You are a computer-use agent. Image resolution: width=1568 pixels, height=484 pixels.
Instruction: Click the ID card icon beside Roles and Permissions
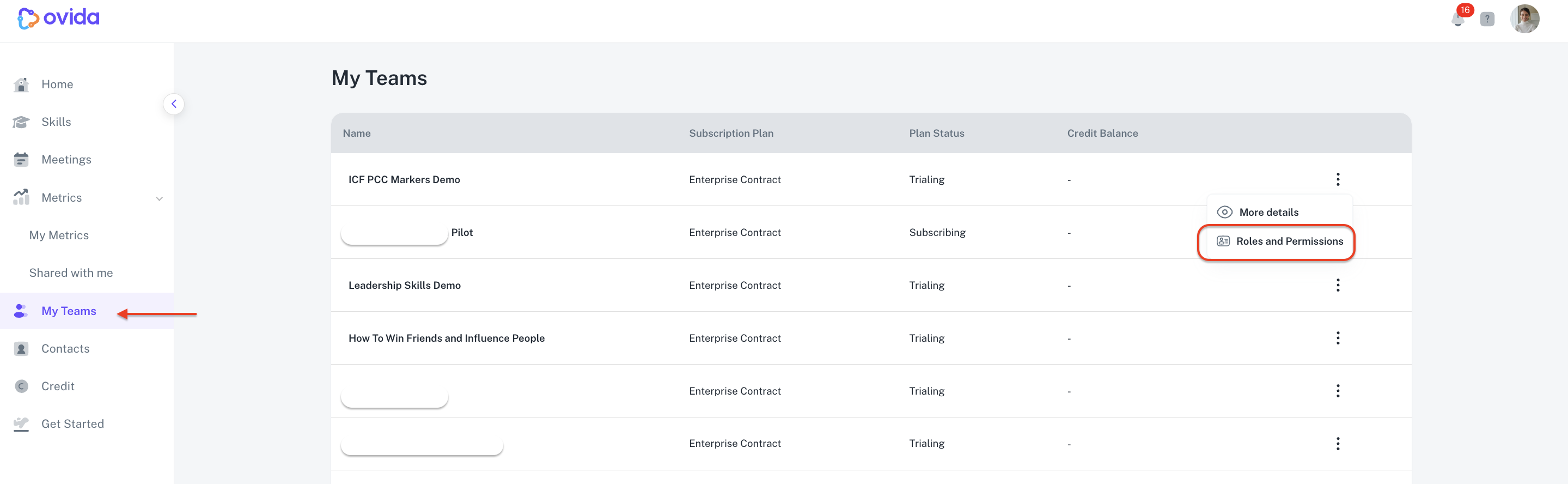coord(1223,241)
